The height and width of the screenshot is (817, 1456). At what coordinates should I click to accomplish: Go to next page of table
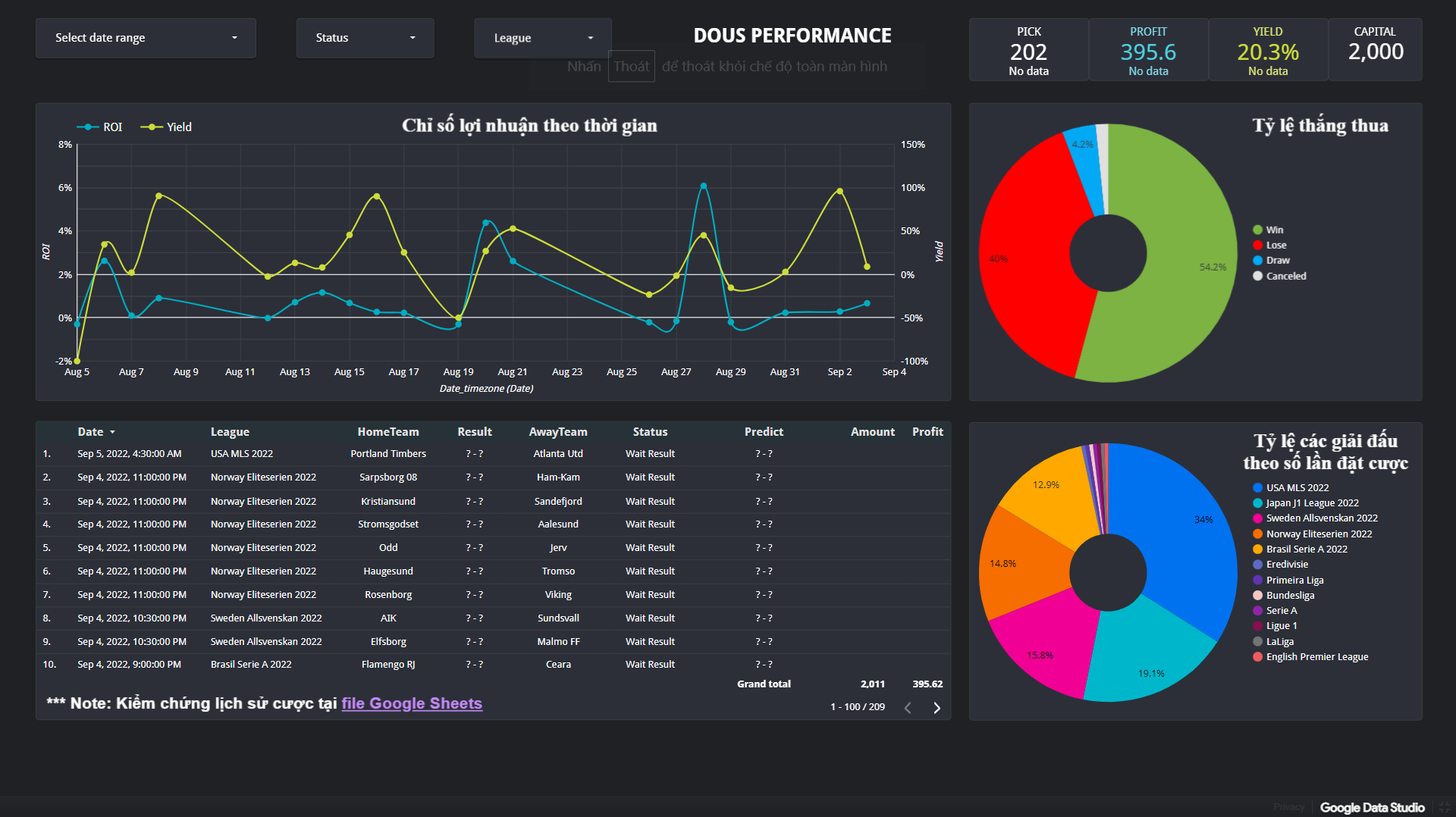(x=937, y=708)
